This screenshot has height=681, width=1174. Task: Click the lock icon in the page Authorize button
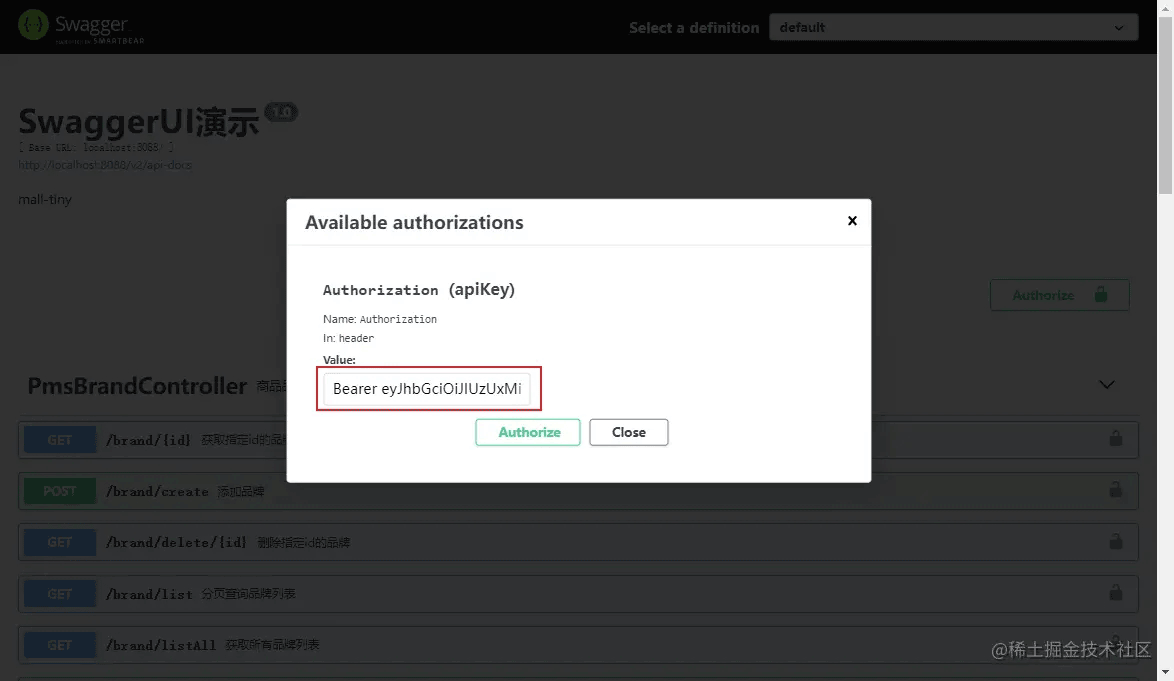1101,294
